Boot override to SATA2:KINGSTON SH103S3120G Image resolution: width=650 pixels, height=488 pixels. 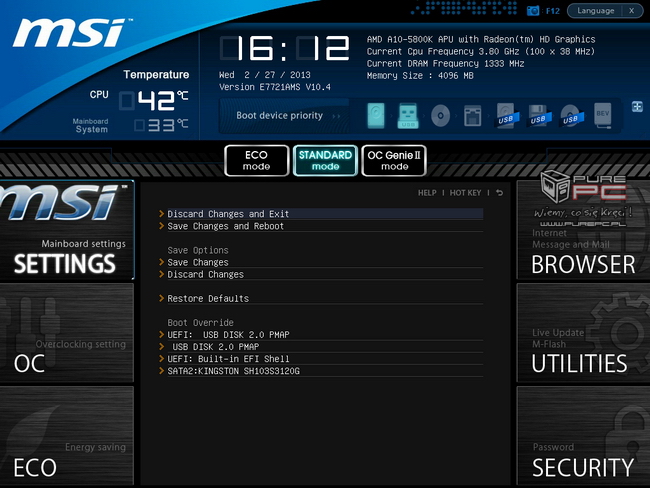[x=321, y=371]
